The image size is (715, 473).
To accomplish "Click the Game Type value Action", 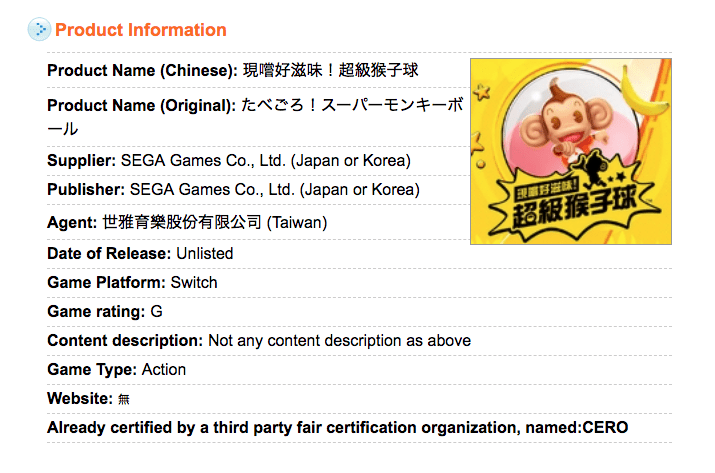I will (164, 369).
